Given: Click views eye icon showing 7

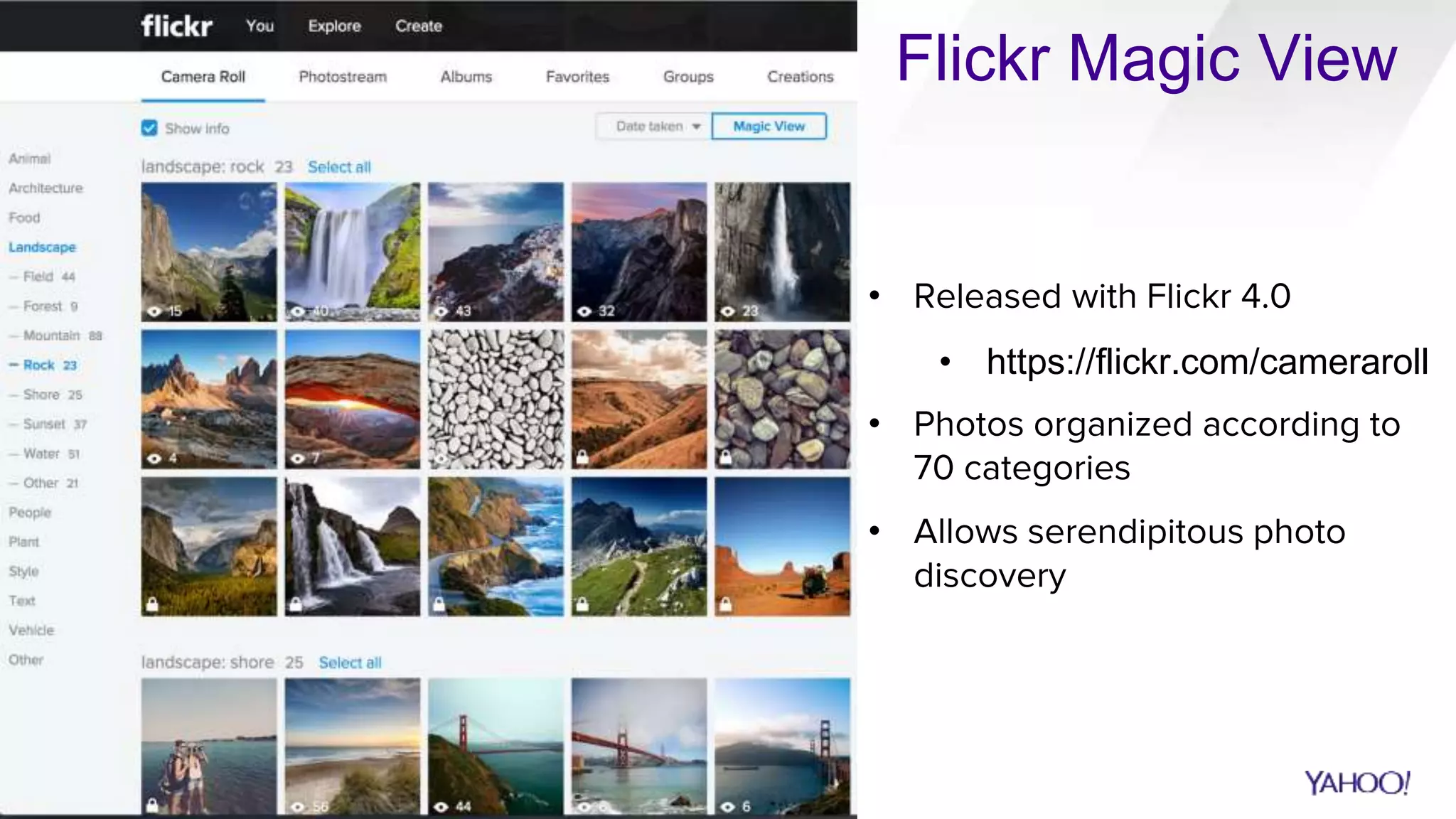Looking at the screenshot, I should click(x=298, y=459).
